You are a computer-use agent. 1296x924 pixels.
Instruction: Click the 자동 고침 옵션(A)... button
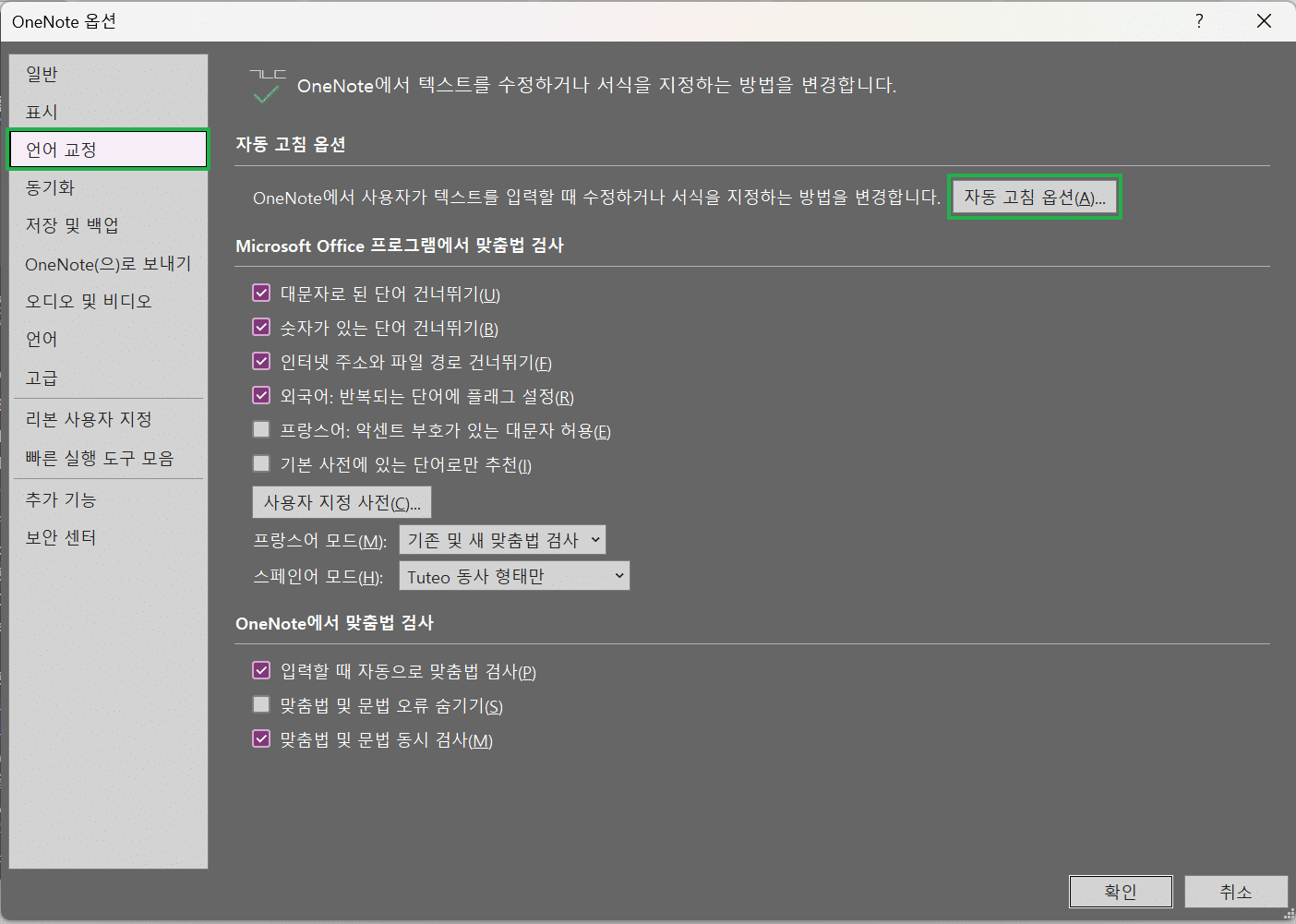point(1035,197)
